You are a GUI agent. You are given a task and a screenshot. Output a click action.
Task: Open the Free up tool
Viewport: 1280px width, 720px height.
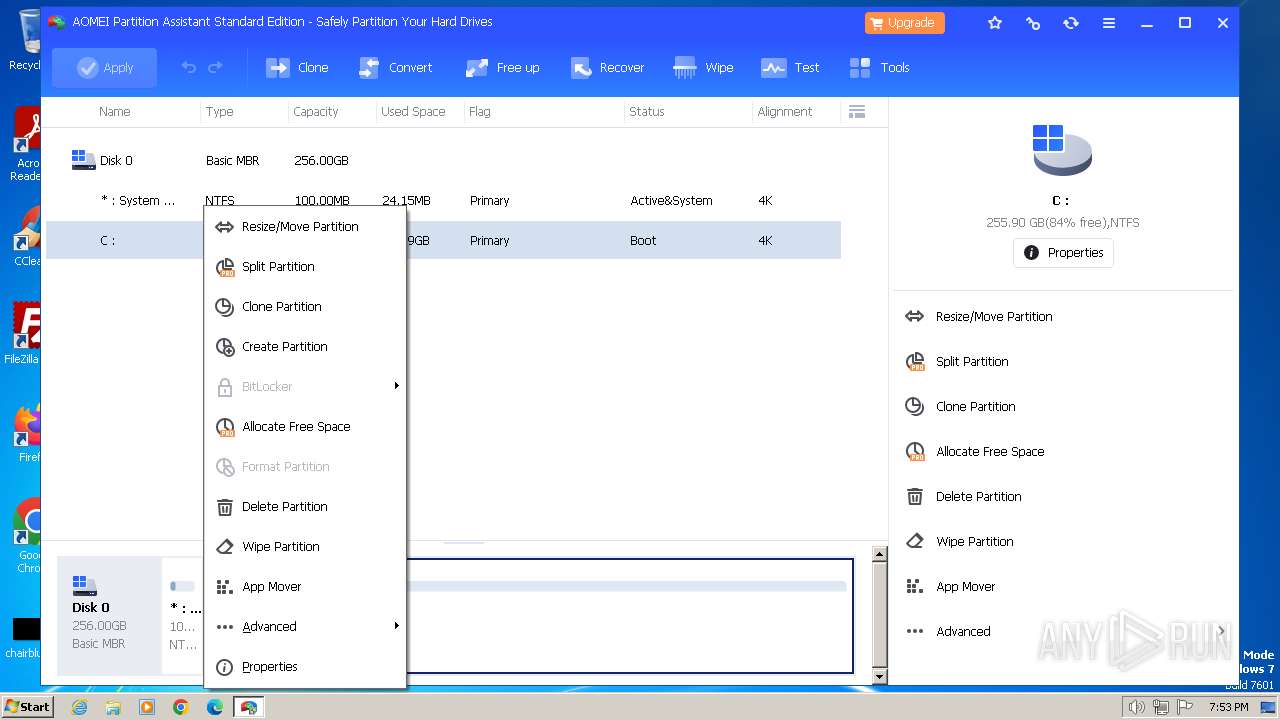[x=502, y=68]
